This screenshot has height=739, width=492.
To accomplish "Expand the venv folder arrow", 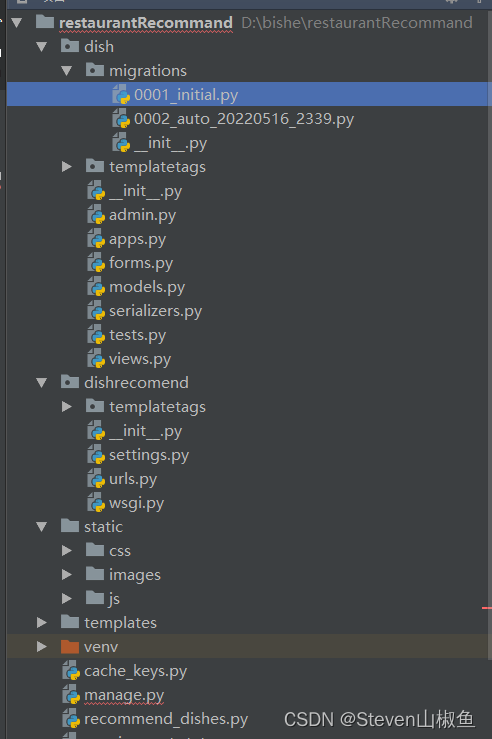I will coord(42,646).
